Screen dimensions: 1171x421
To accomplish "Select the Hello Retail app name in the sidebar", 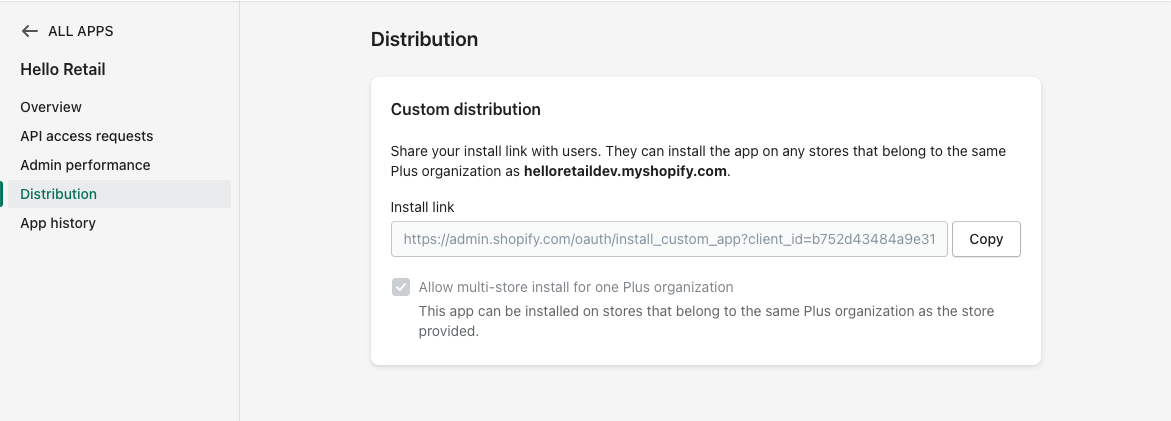I will 63,69.
